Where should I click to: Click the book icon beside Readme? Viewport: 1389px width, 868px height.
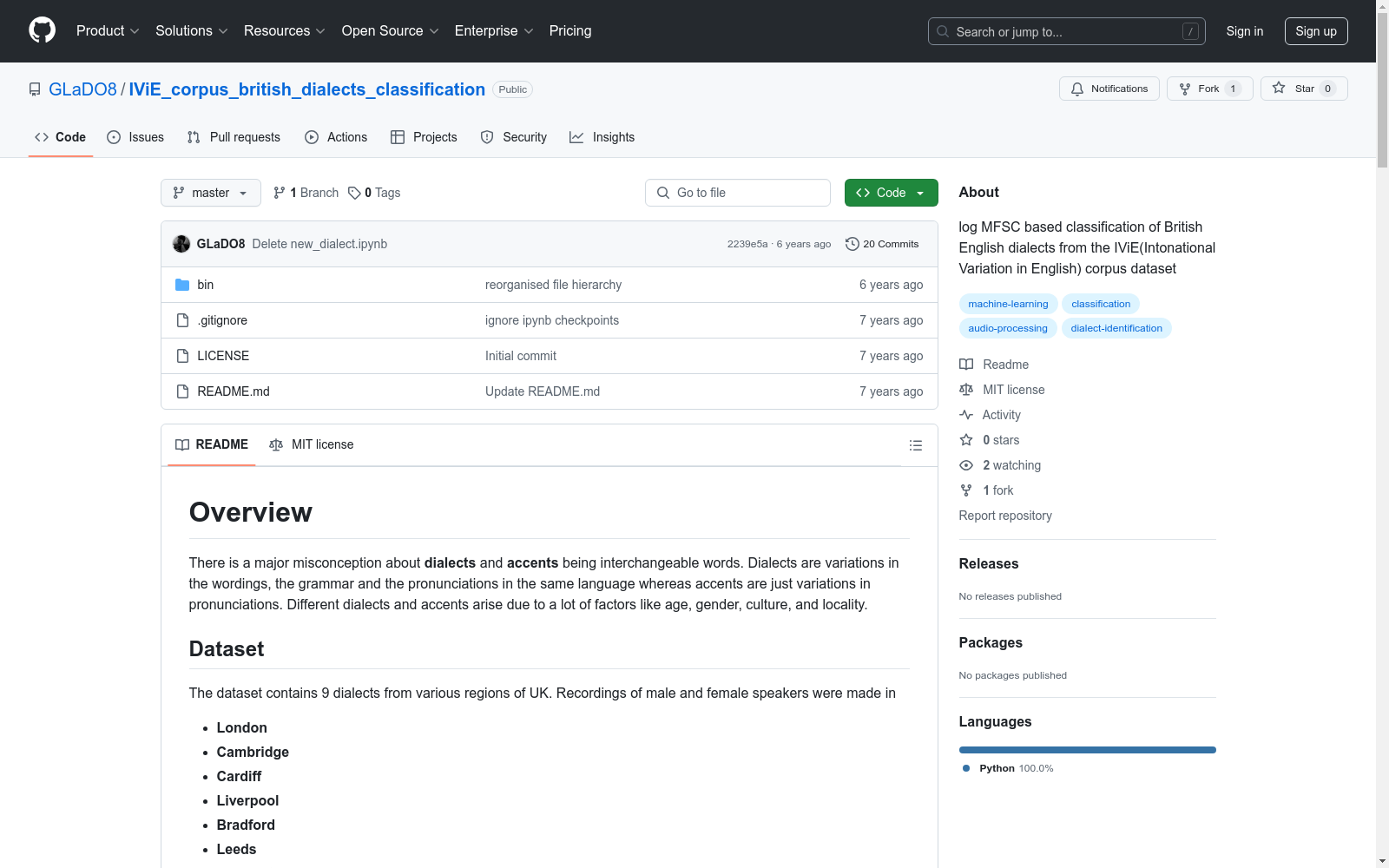(966, 365)
